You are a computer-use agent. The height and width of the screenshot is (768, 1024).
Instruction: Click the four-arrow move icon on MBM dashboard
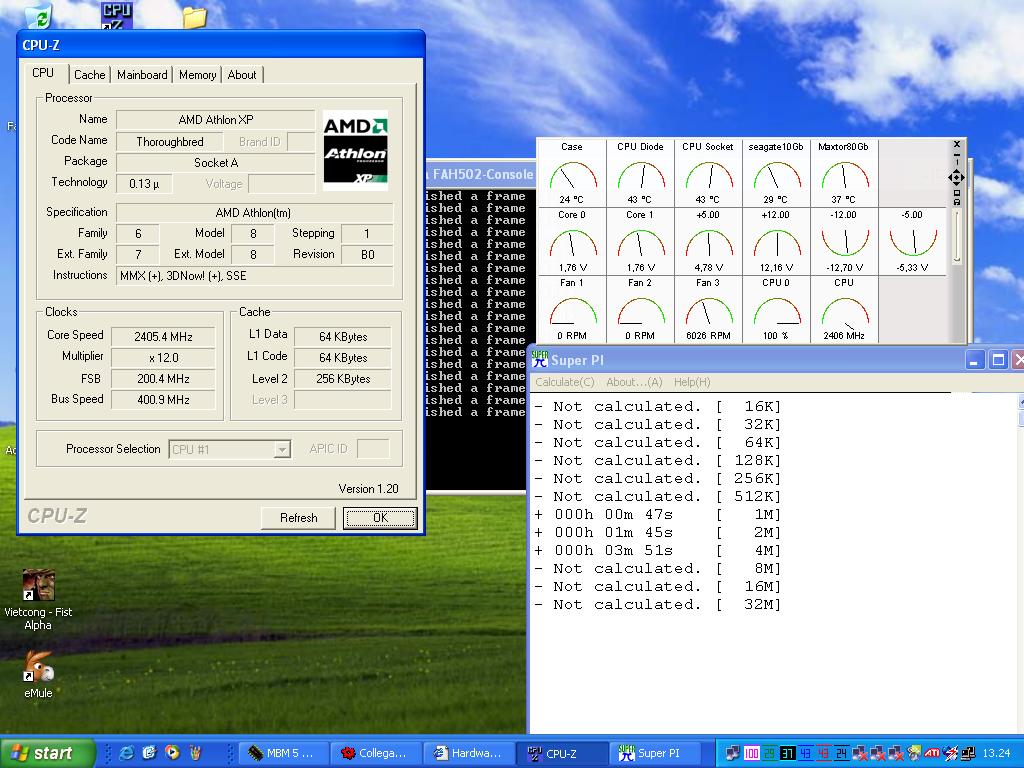tap(957, 177)
